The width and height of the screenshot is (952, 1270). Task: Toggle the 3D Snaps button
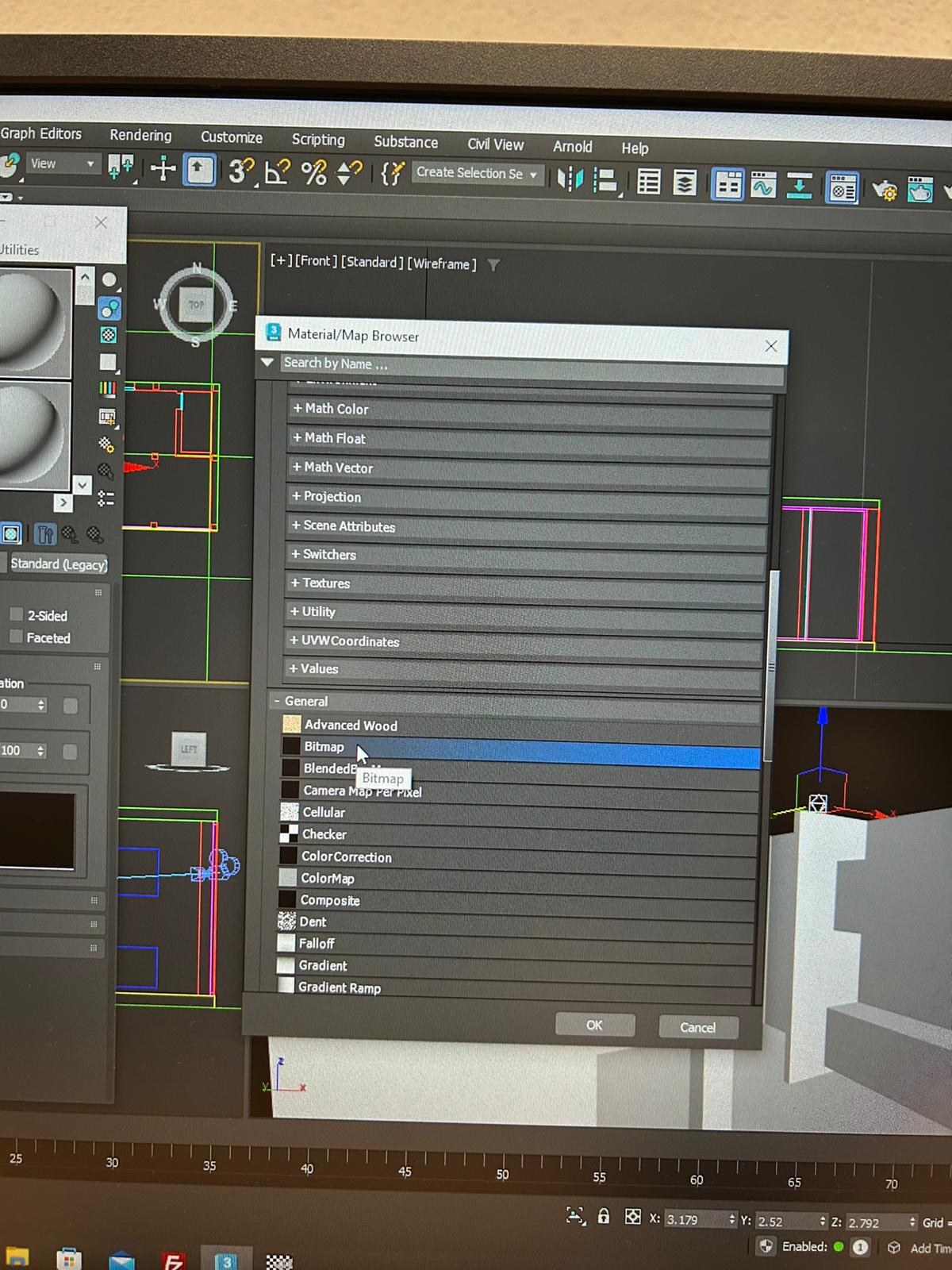point(241,171)
